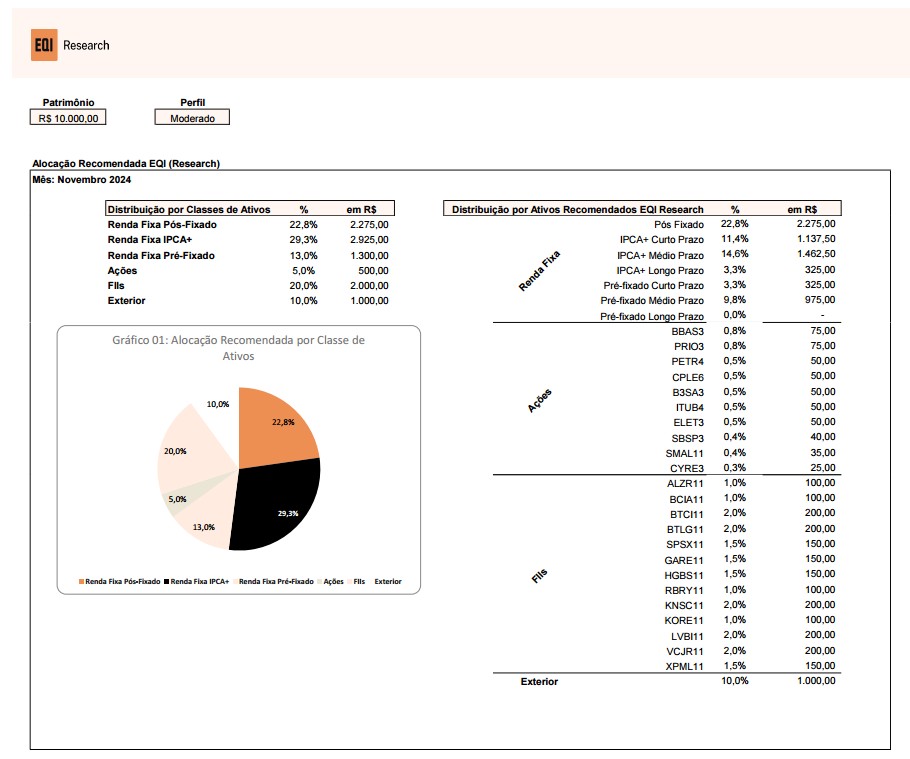The height and width of the screenshot is (759, 910).
Task: Select the CYRE3 ticker
Action: click(687, 468)
